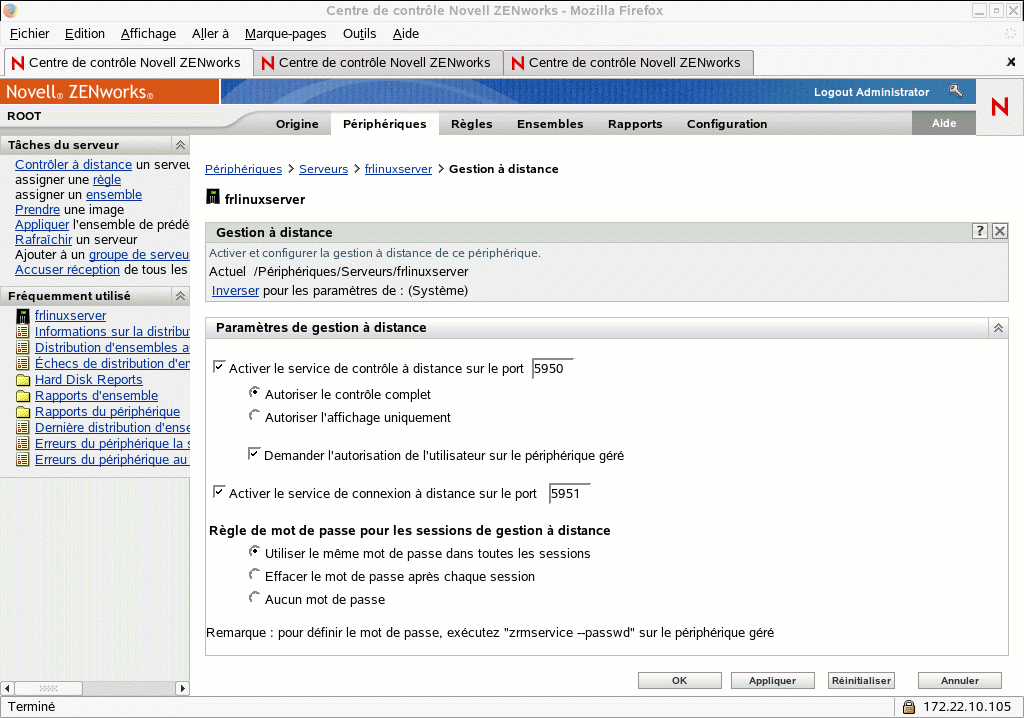Click the Inverser link
This screenshot has width=1024, height=718.
[235, 291]
